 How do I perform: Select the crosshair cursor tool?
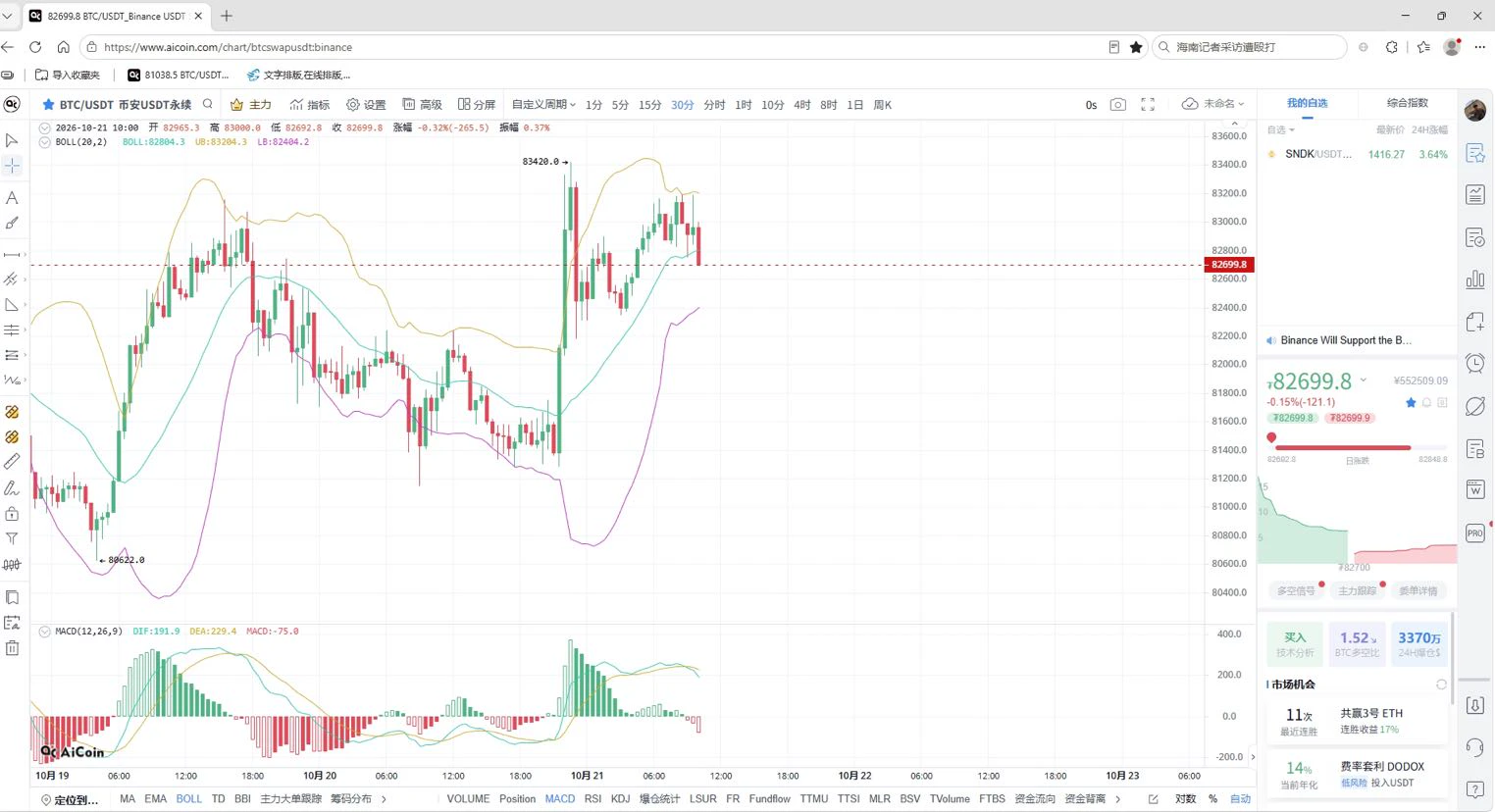click(12, 165)
